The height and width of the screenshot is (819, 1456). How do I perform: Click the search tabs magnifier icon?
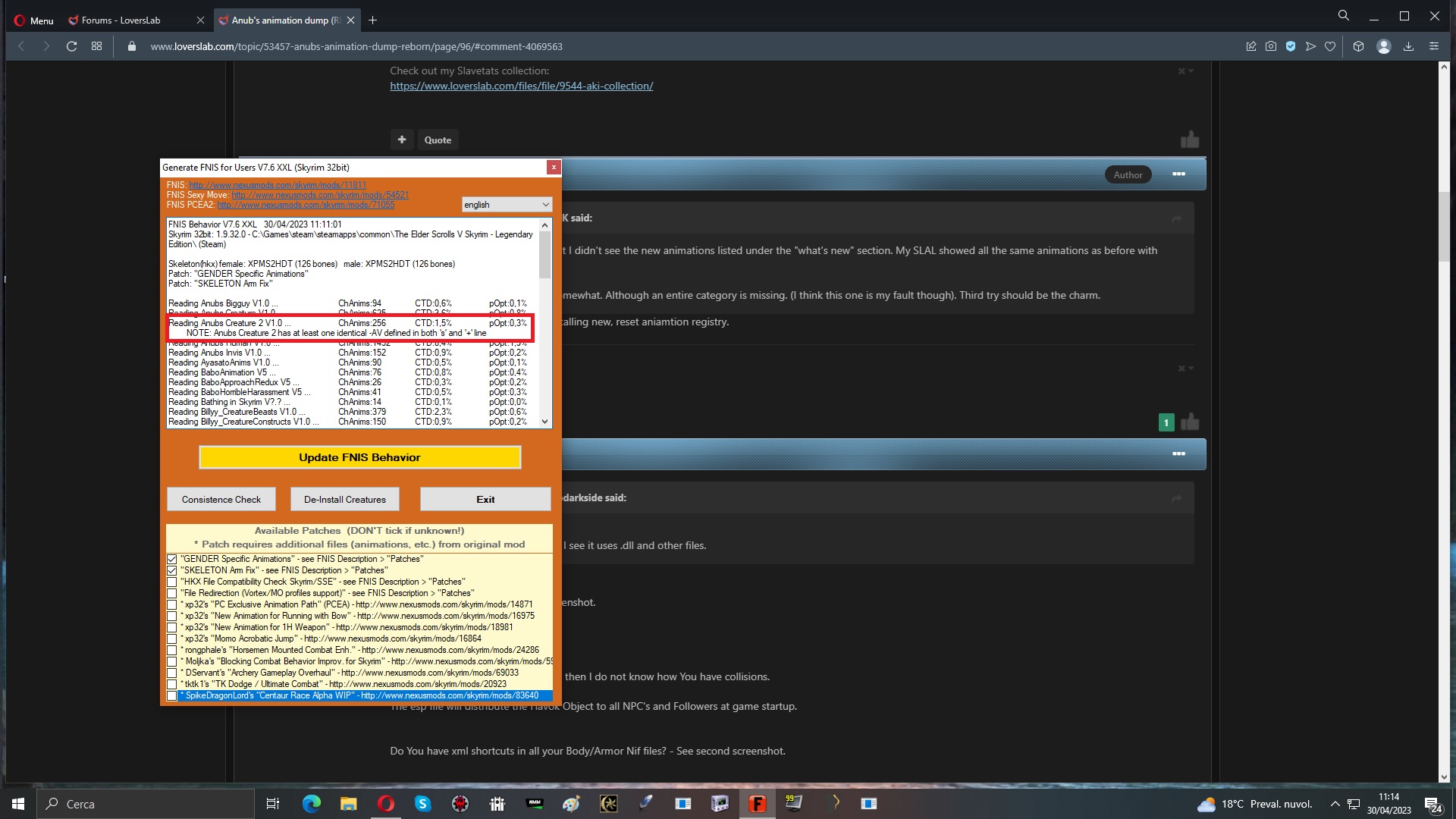(x=1344, y=15)
